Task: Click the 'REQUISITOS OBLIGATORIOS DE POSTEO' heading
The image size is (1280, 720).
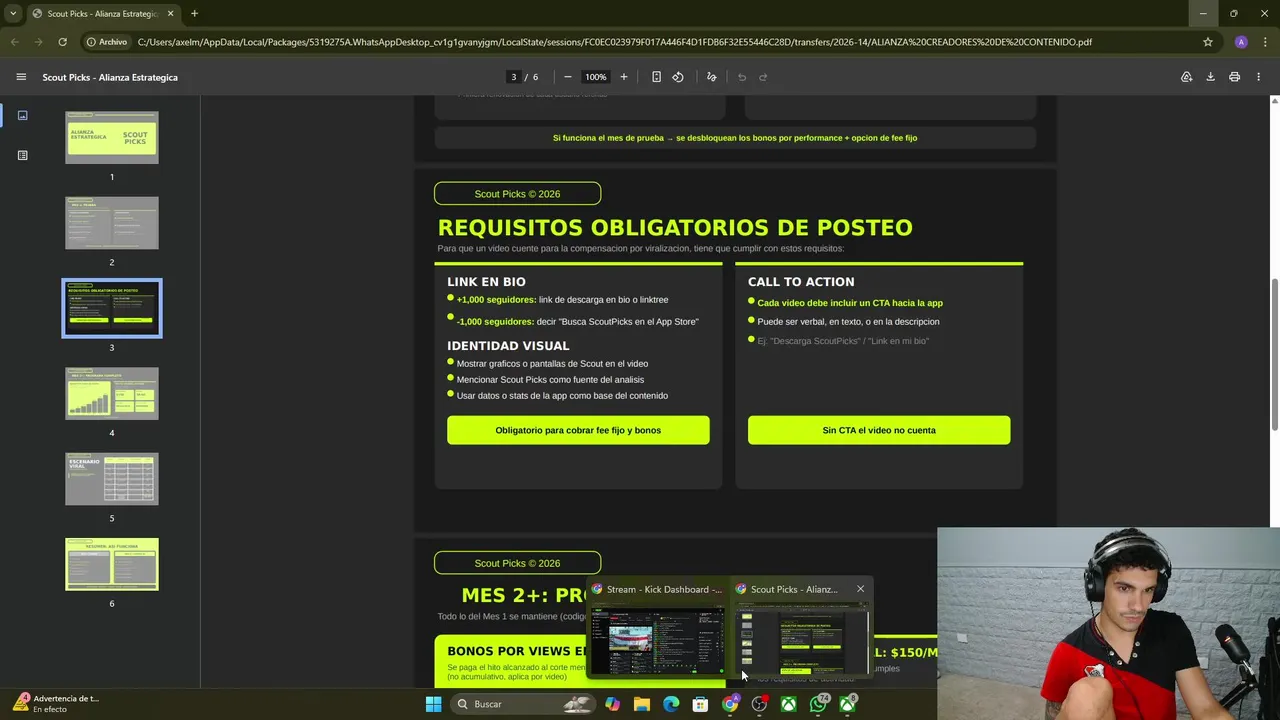Action: point(675,228)
